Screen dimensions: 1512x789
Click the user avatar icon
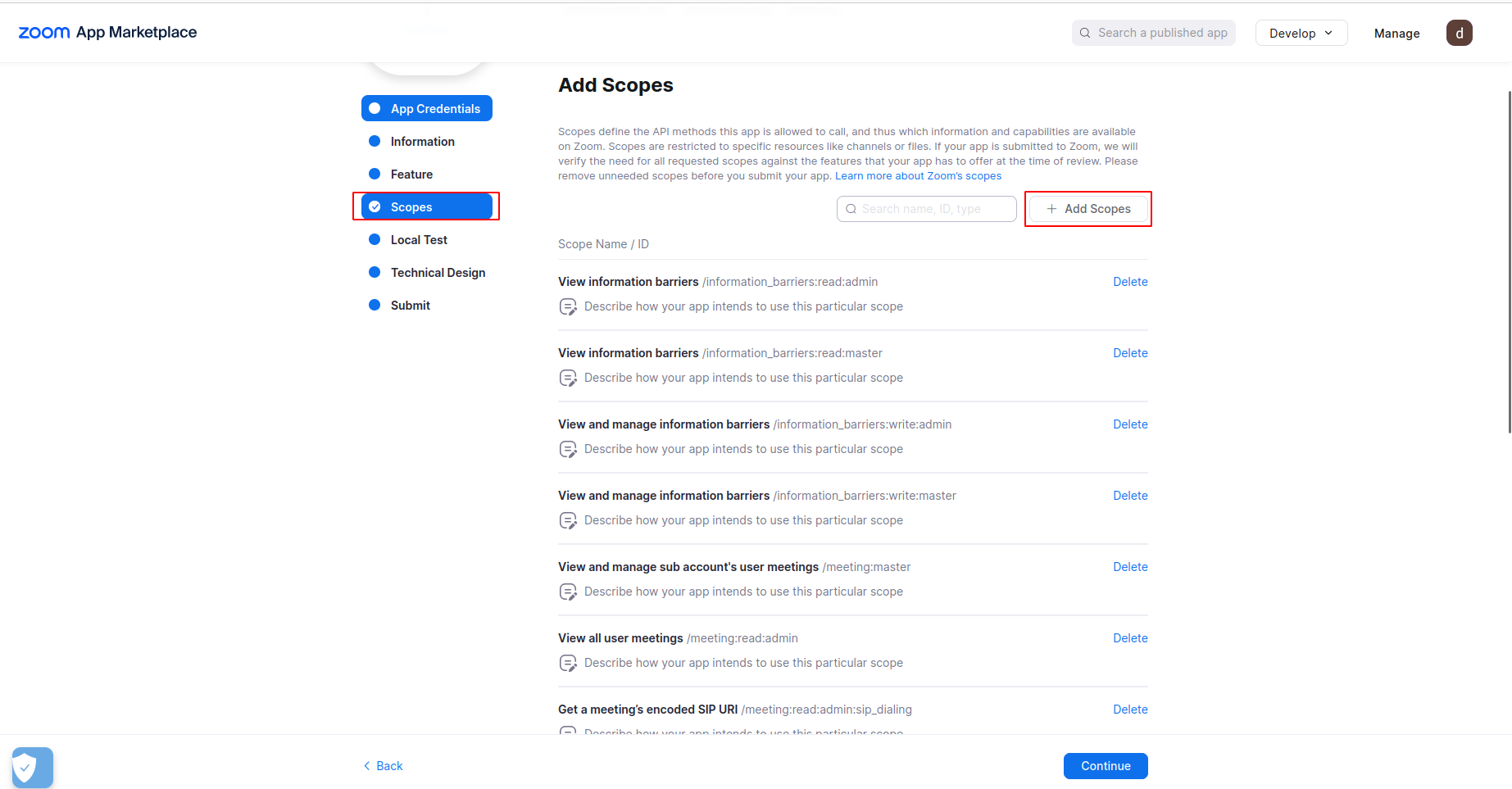coord(1459,33)
